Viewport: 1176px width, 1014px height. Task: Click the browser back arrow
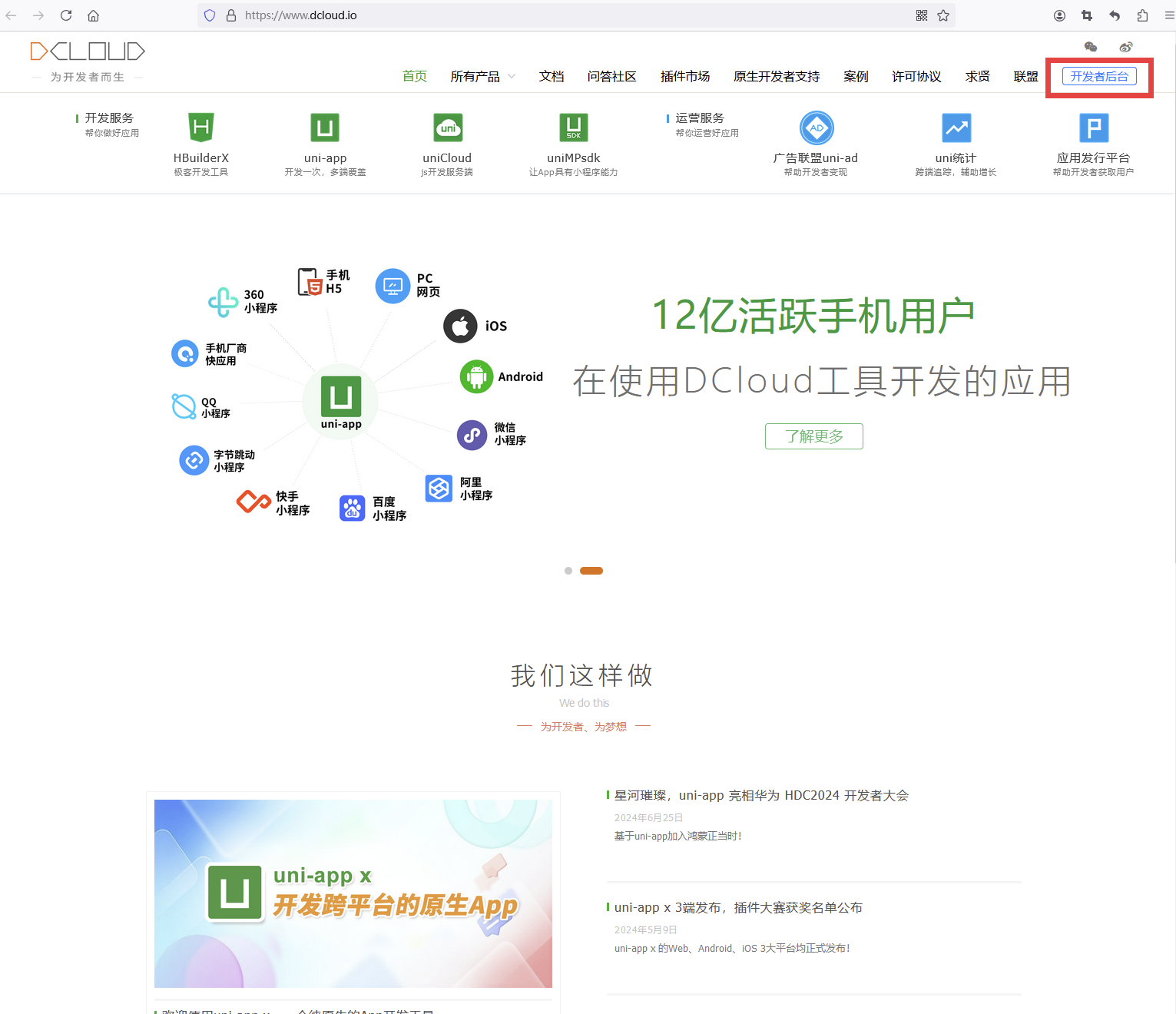pos(12,15)
